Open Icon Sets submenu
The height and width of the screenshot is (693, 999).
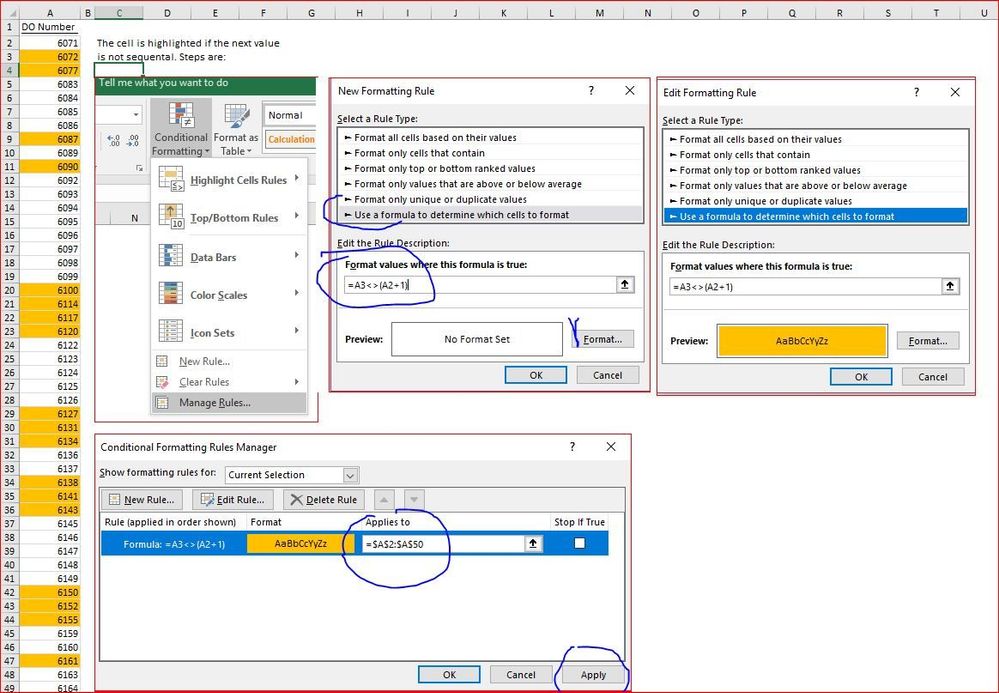click(229, 332)
